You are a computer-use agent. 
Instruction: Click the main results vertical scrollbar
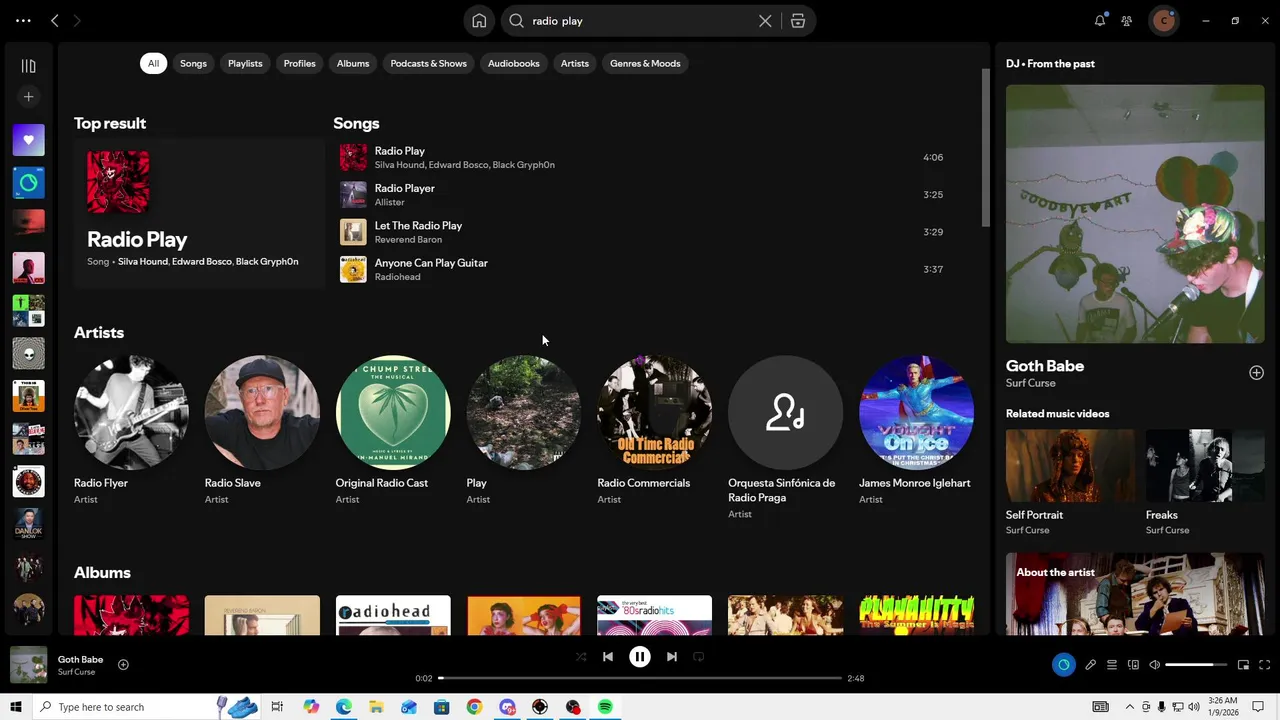[985, 150]
